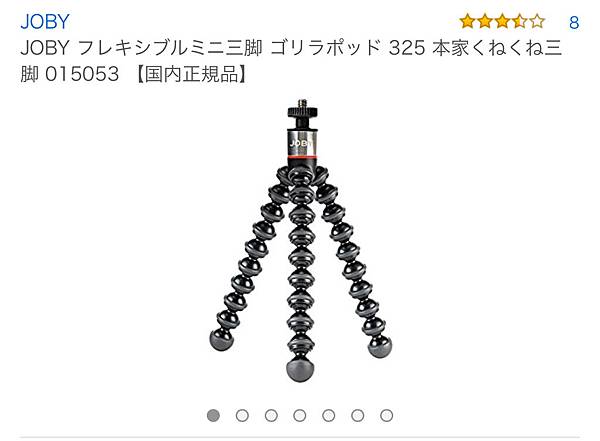The width and height of the screenshot is (600, 441).
Task: Select the middle fourth image dot
Action: coord(300,415)
